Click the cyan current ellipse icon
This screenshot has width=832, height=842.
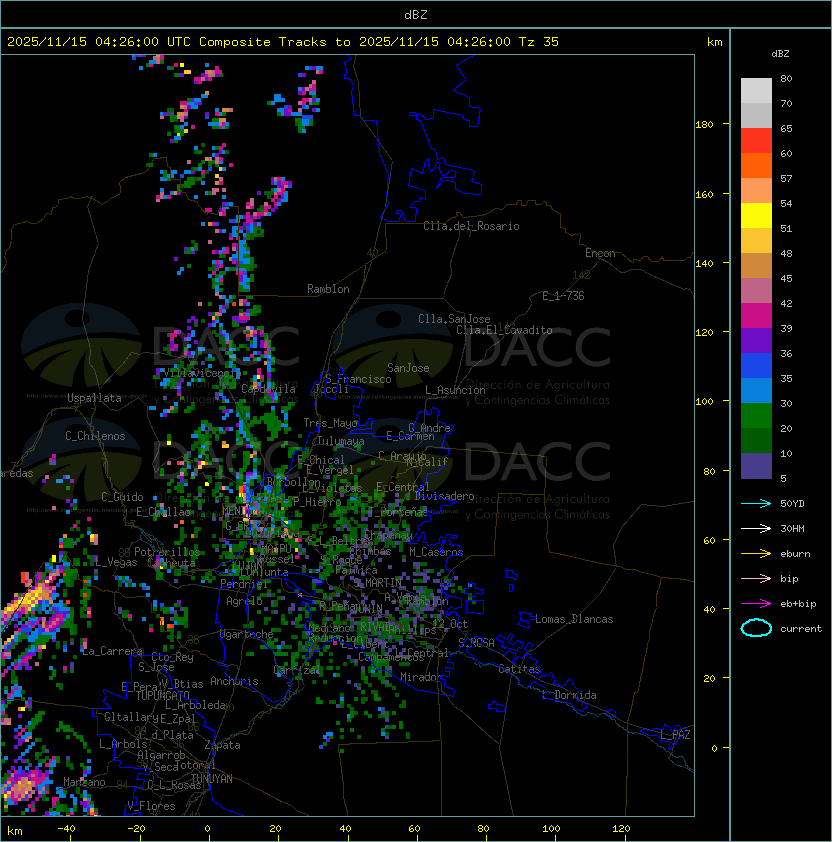click(x=756, y=628)
